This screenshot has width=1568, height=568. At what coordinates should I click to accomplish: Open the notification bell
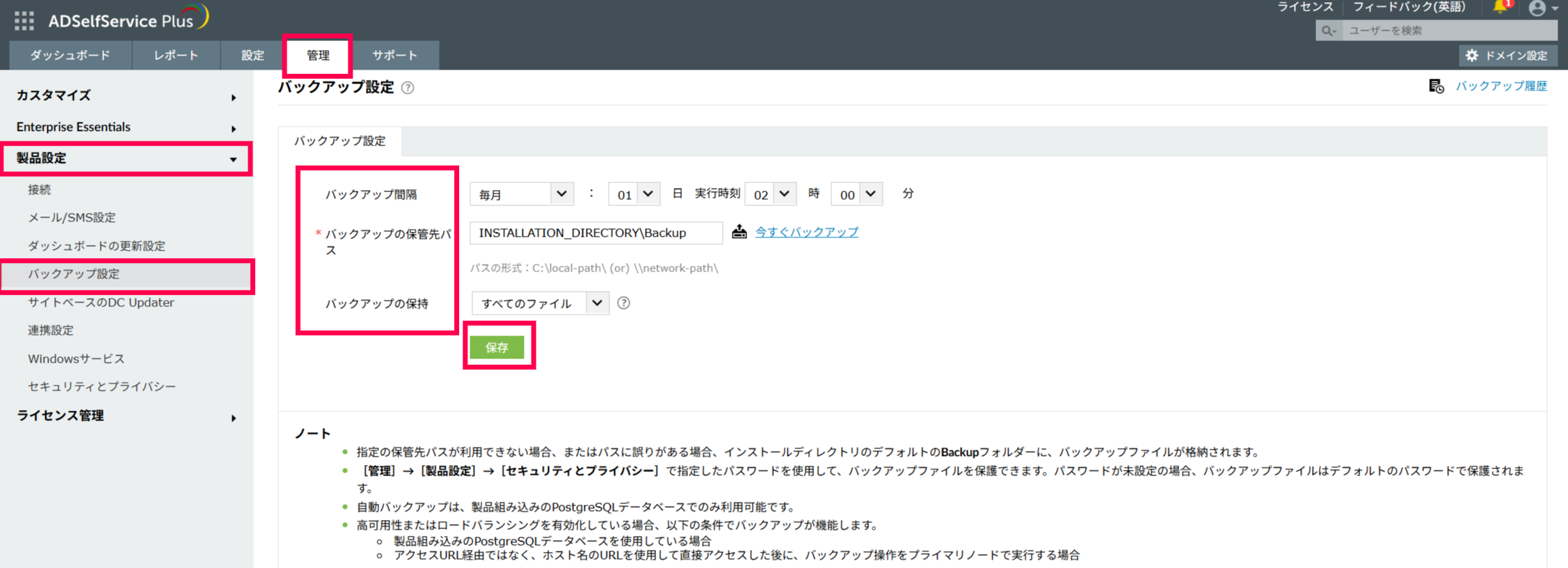[1501, 8]
